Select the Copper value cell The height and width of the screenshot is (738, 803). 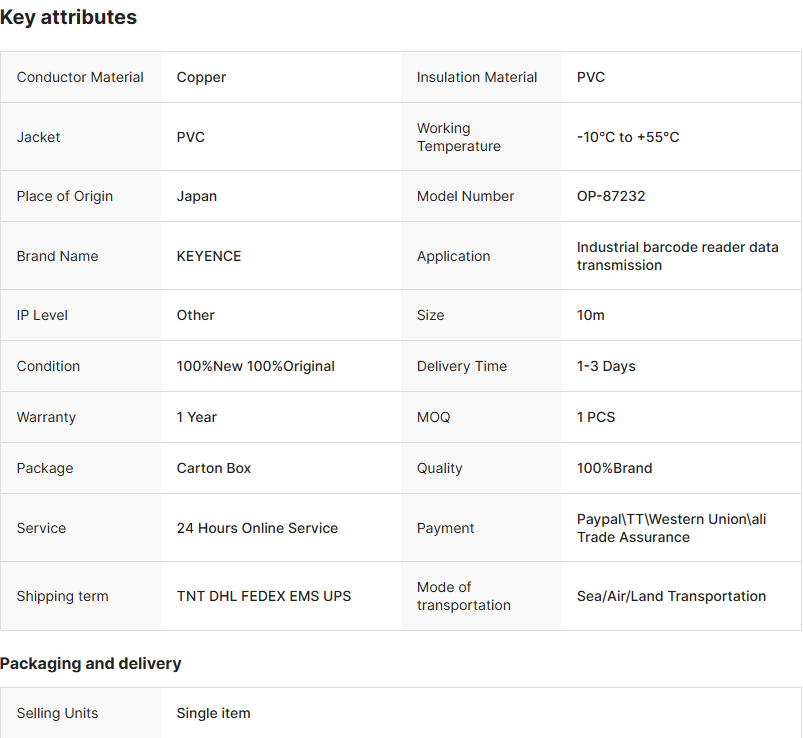click(x=201, y=77)
